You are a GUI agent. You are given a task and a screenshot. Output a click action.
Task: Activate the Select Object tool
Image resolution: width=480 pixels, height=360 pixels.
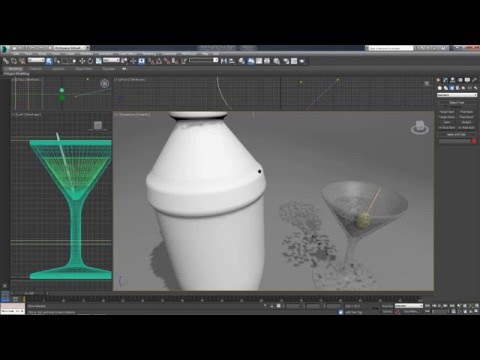tap(49, 61)
